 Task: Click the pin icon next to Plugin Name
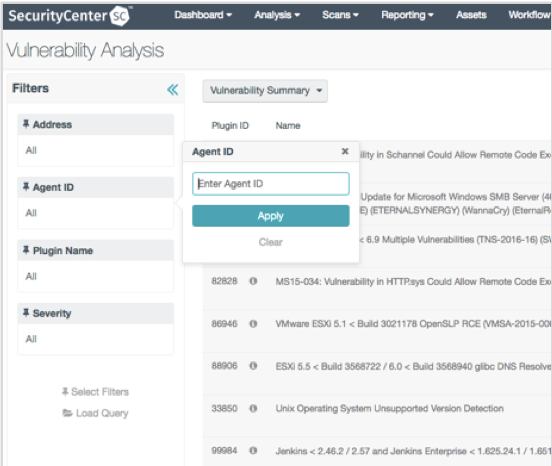tap(26, 250)
